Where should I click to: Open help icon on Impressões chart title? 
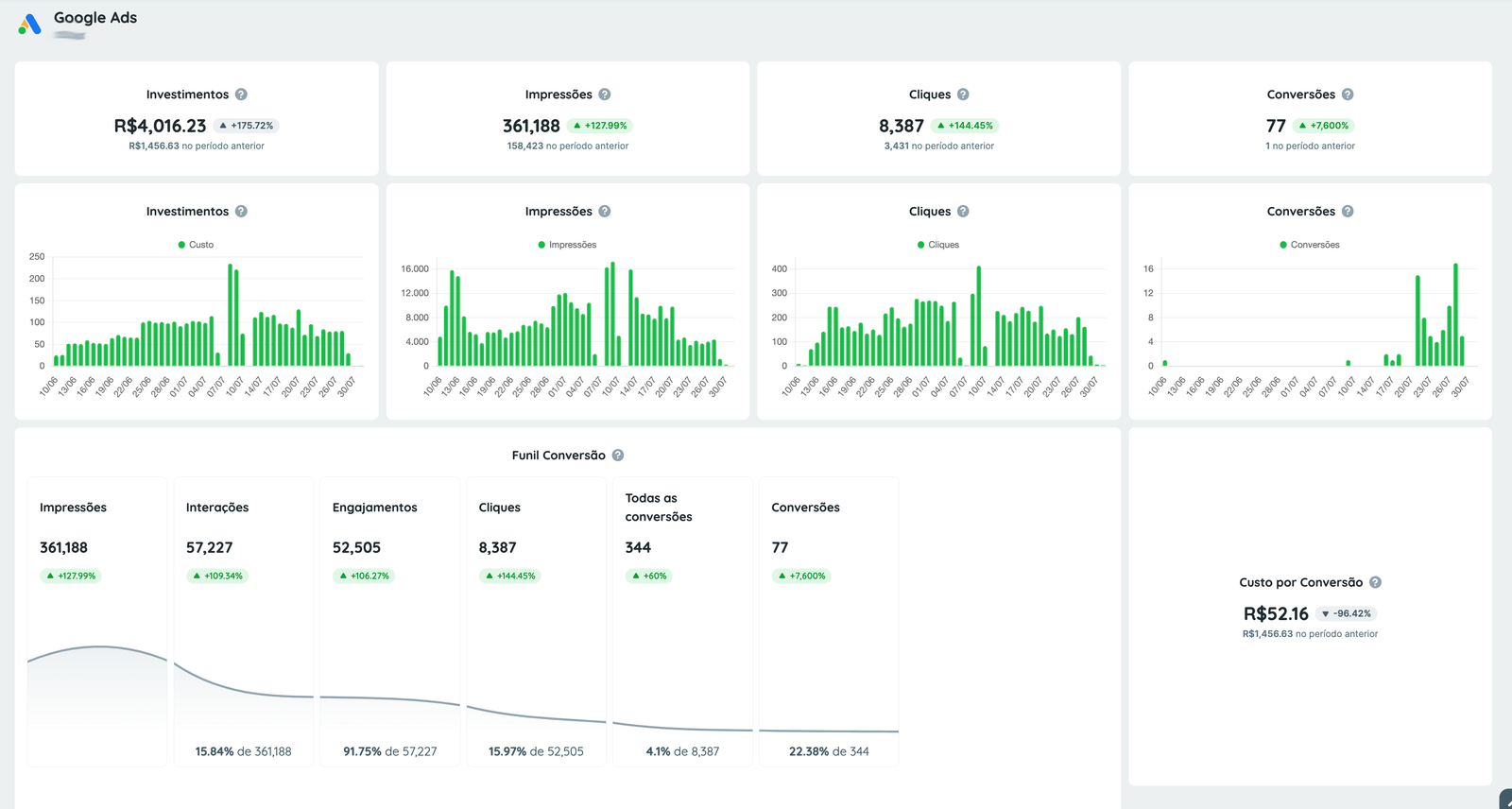(x=605, y=212)
